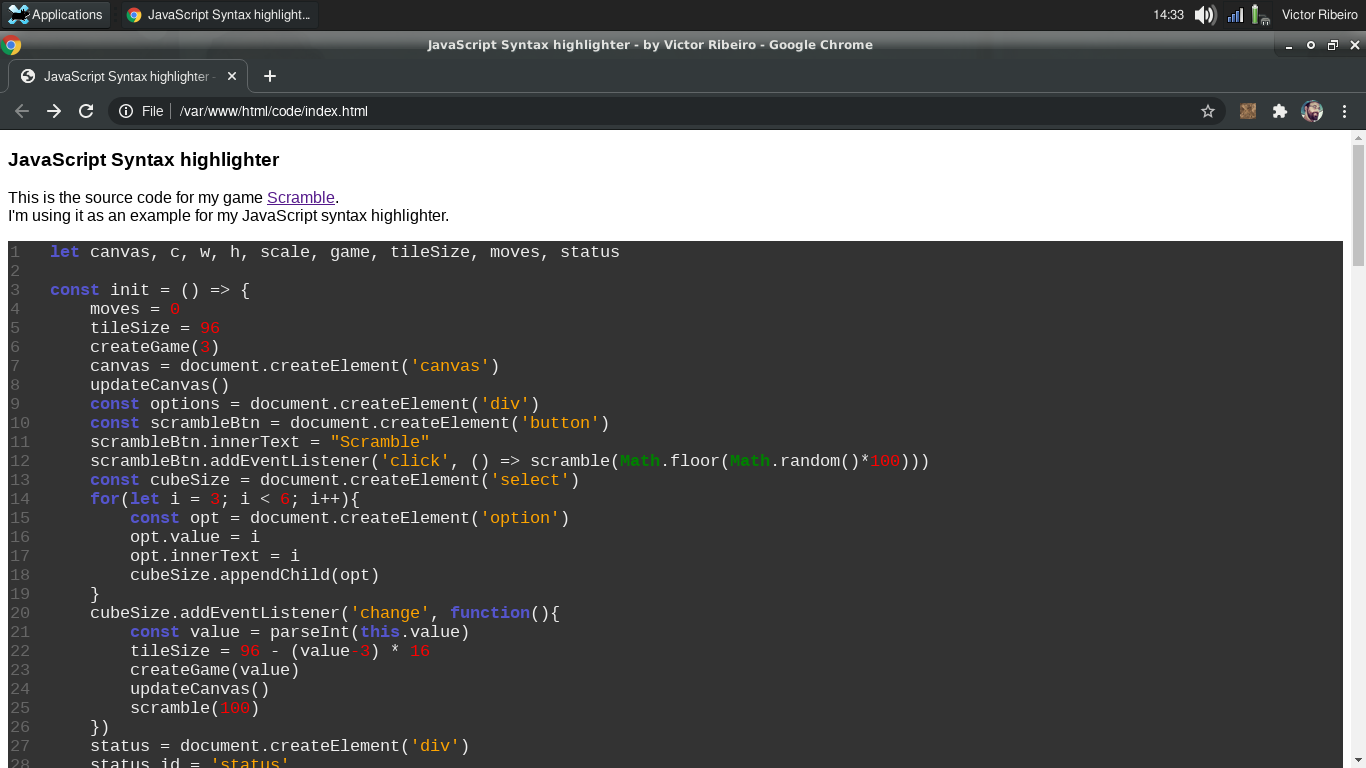Open the Chrome profile avatar
The width and height of the screenshot is (1366, 768).
pyautogui.click(x=1312, y=111)
